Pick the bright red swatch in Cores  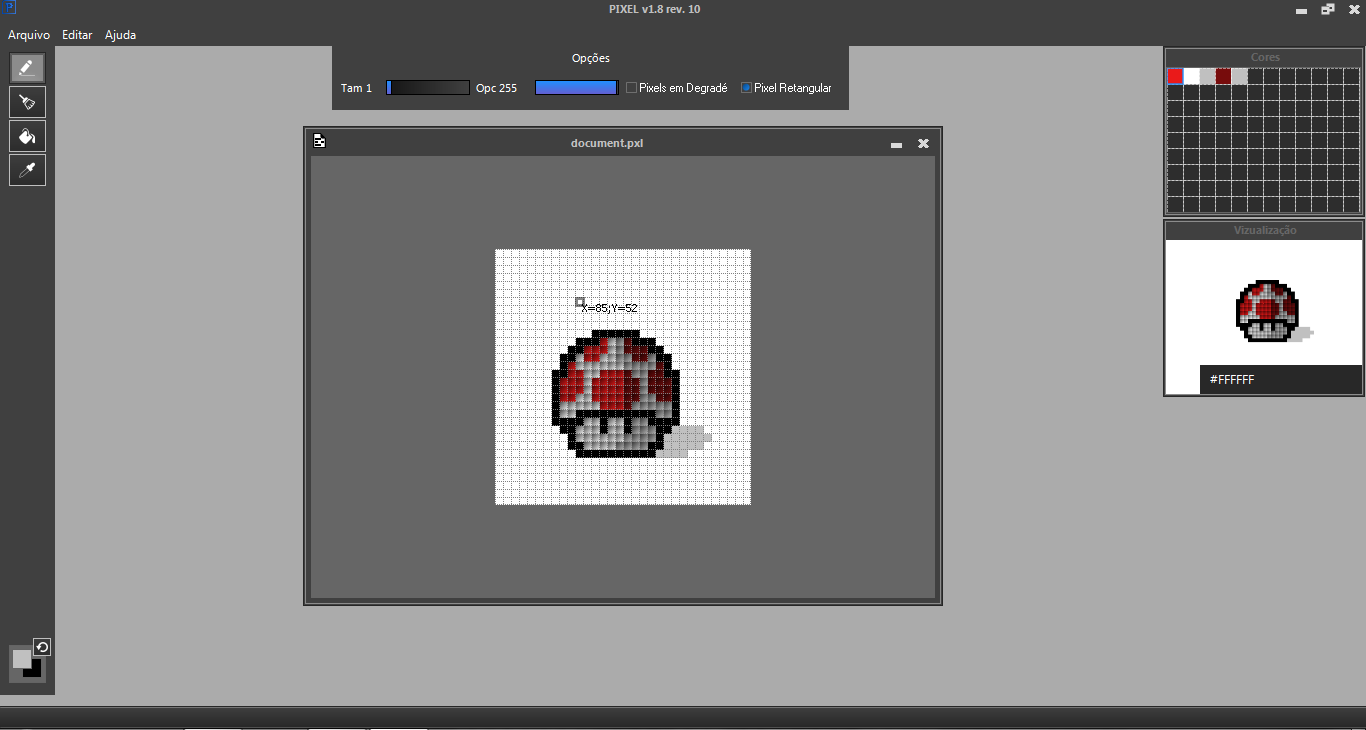tap(1175, 76)
